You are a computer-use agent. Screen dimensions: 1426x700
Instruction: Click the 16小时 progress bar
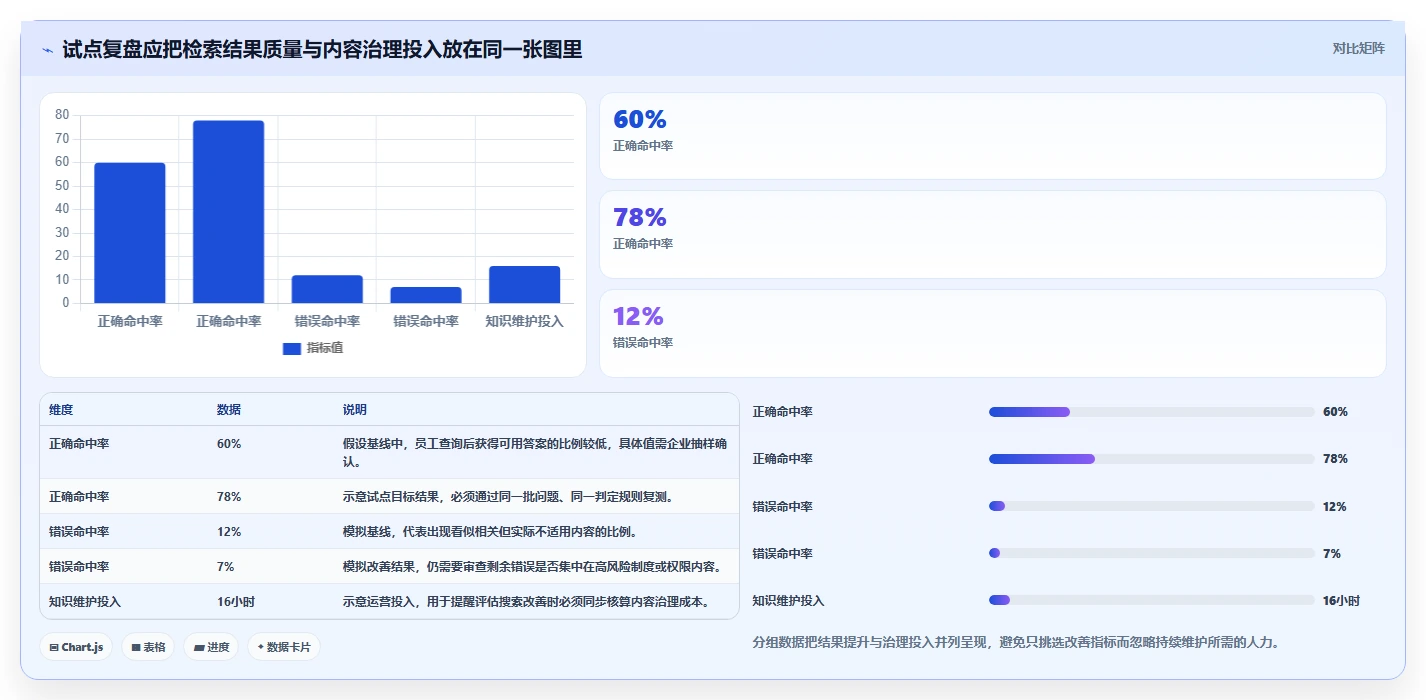point(1151,600)
